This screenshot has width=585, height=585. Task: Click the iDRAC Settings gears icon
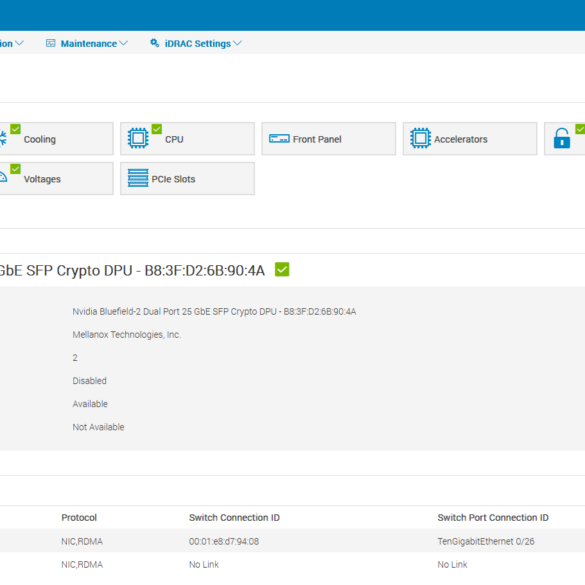coord(154,43)
